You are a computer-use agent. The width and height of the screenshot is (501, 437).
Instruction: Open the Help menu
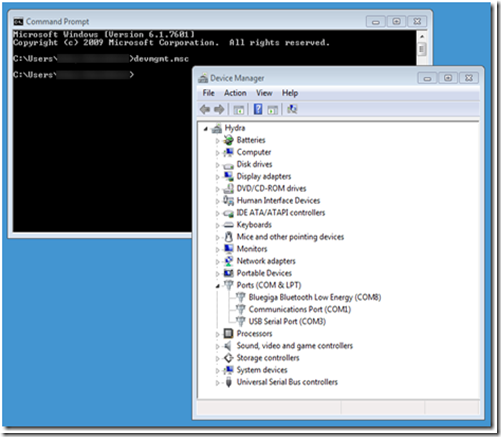click(x=290, y=93)
